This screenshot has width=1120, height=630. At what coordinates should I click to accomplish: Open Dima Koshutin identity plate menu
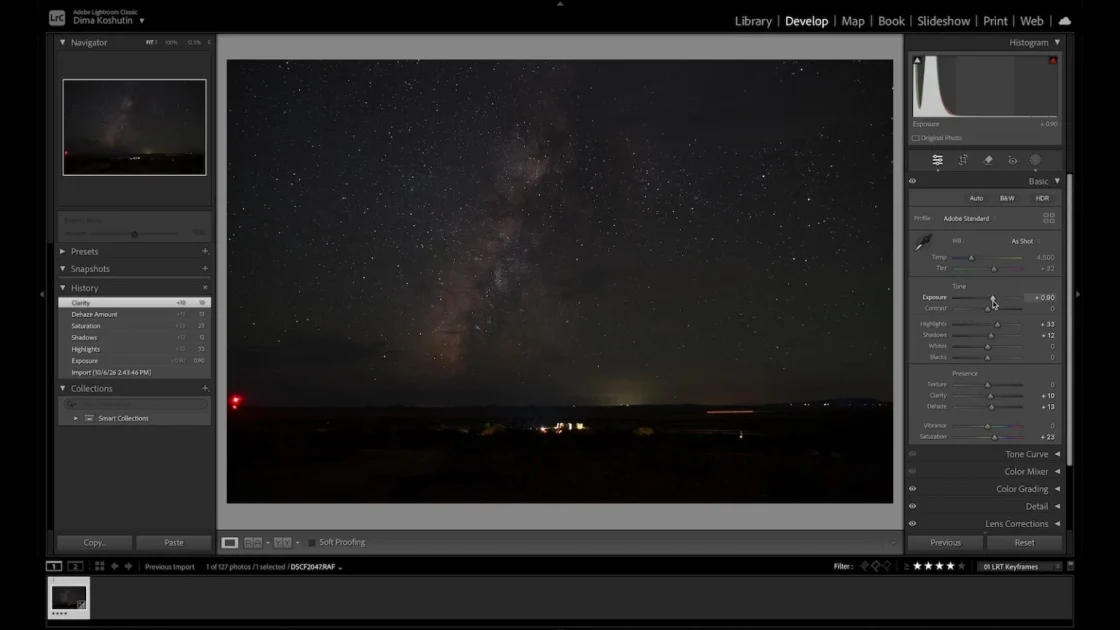click(109, 21)
